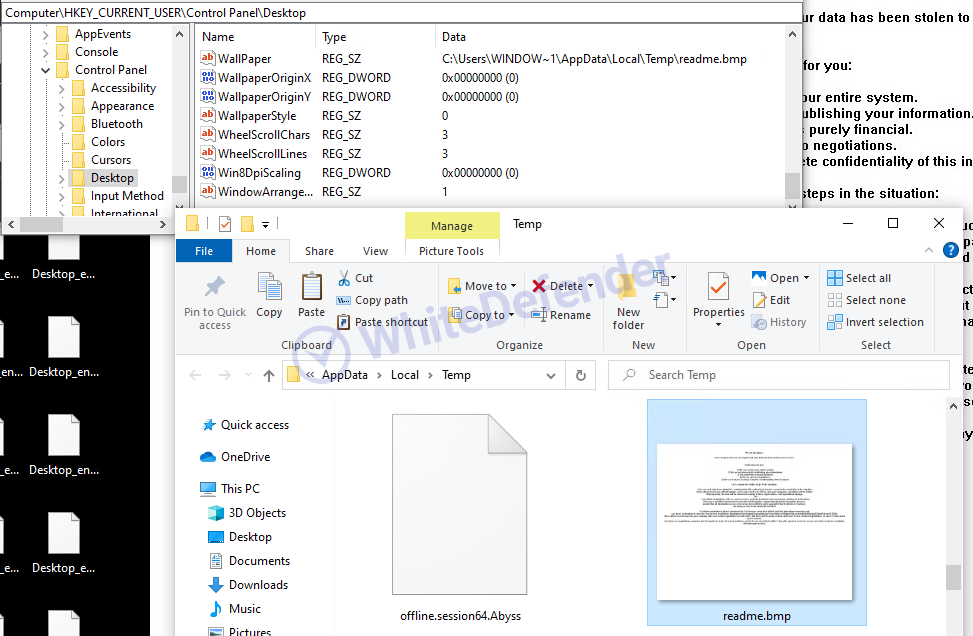The width and height of the screenshot is (973, 636).
Task: Open Quick access in navigation pane
Action: 245,425
